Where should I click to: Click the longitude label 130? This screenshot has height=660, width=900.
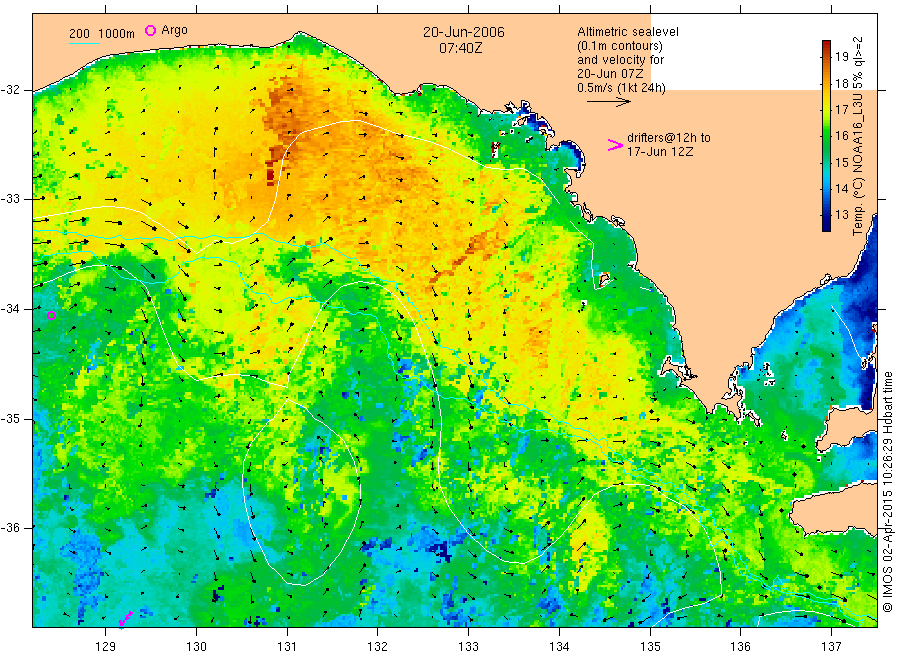pyautogui.click(x=196, y=647)
